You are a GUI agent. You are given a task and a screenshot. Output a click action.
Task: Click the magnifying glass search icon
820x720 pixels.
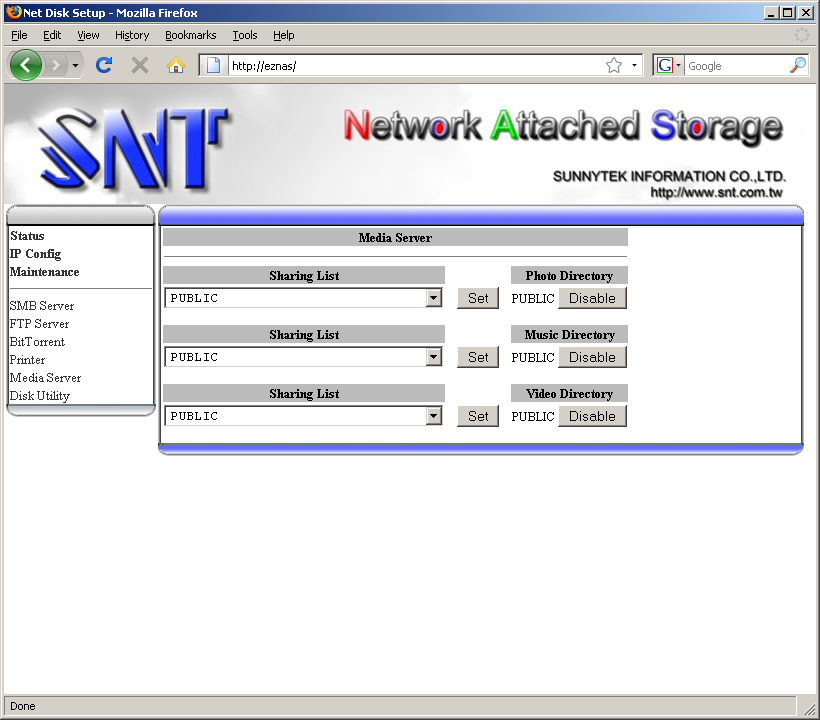(797, 65)
